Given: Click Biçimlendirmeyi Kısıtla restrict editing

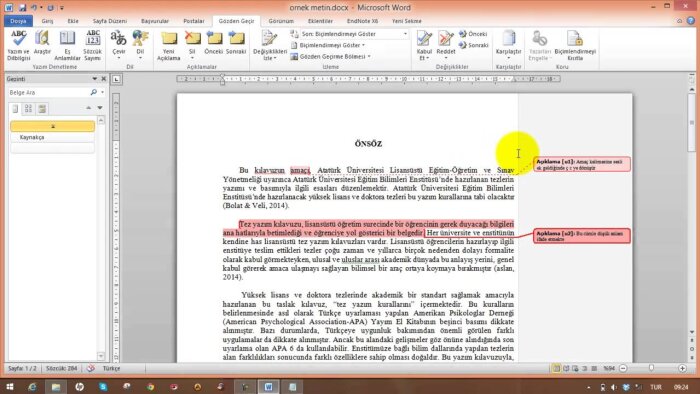Looking at the screenshot, I should (575, 45).
